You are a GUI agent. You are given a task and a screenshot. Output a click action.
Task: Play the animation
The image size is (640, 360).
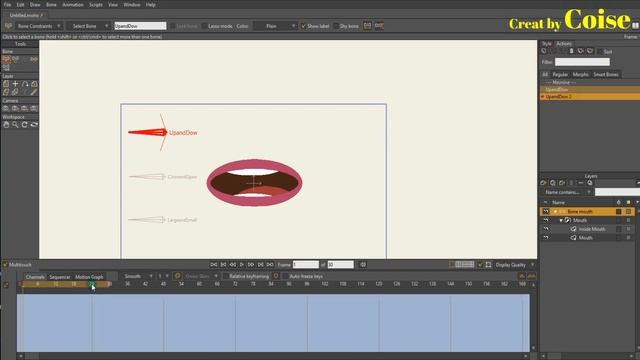click(242, 265)
